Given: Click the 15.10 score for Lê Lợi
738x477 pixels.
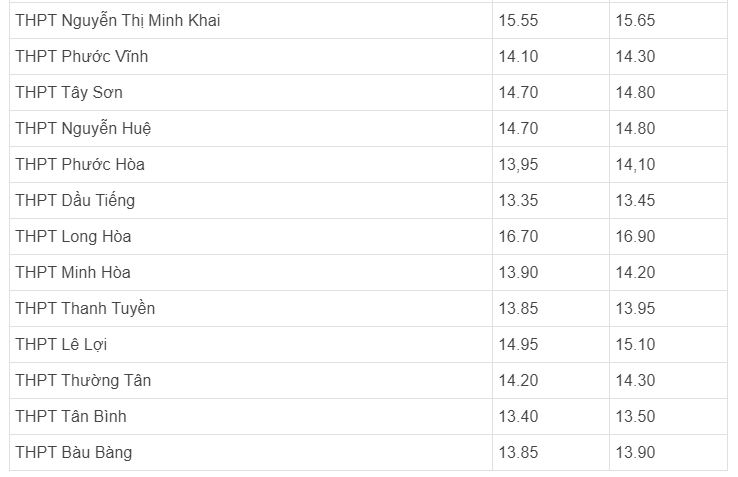Looking at the screenshot, I should click(x=635, y=344).
